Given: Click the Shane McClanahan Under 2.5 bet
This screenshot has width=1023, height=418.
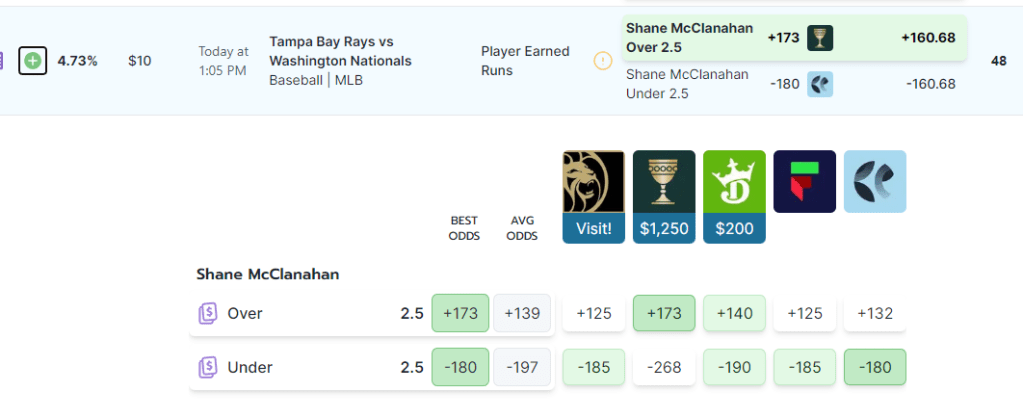Looking at the screenshot, I should click(x=687, y=84).
